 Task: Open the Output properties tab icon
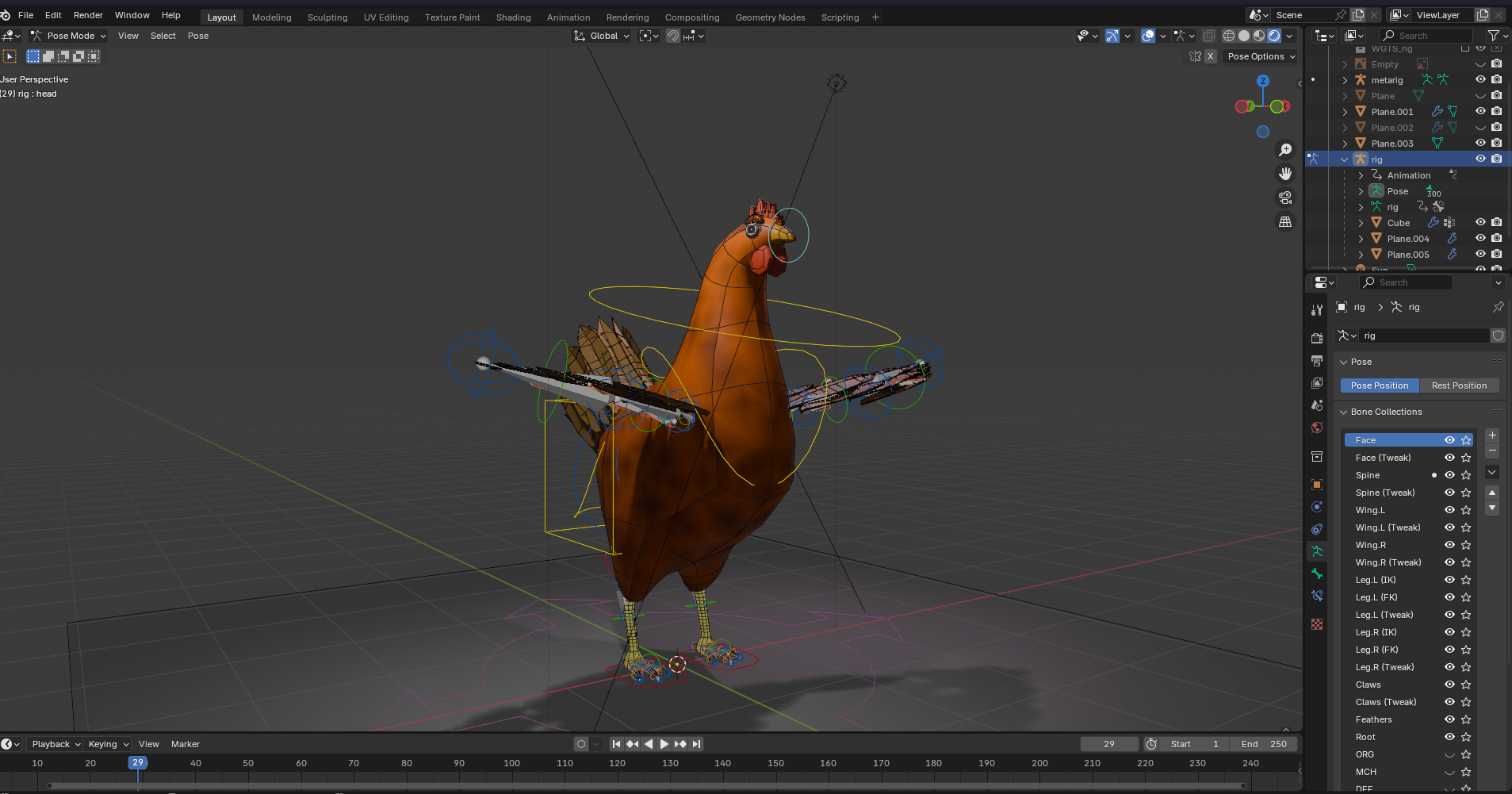click(1317, 360)
